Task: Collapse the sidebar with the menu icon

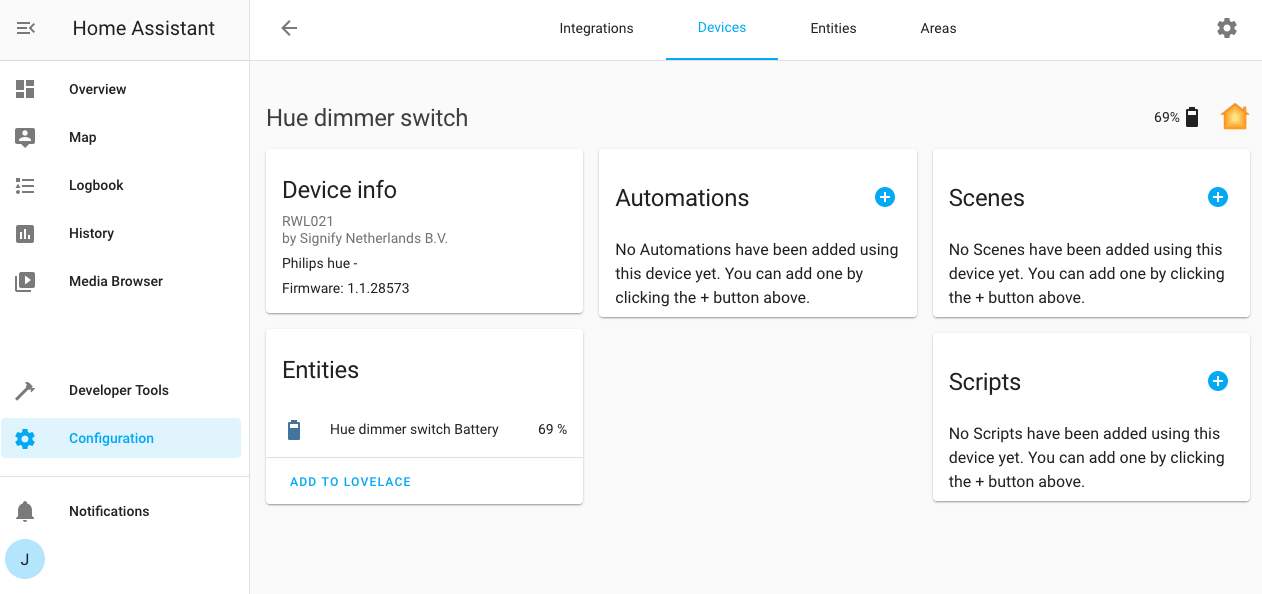Action: point(26,28)
